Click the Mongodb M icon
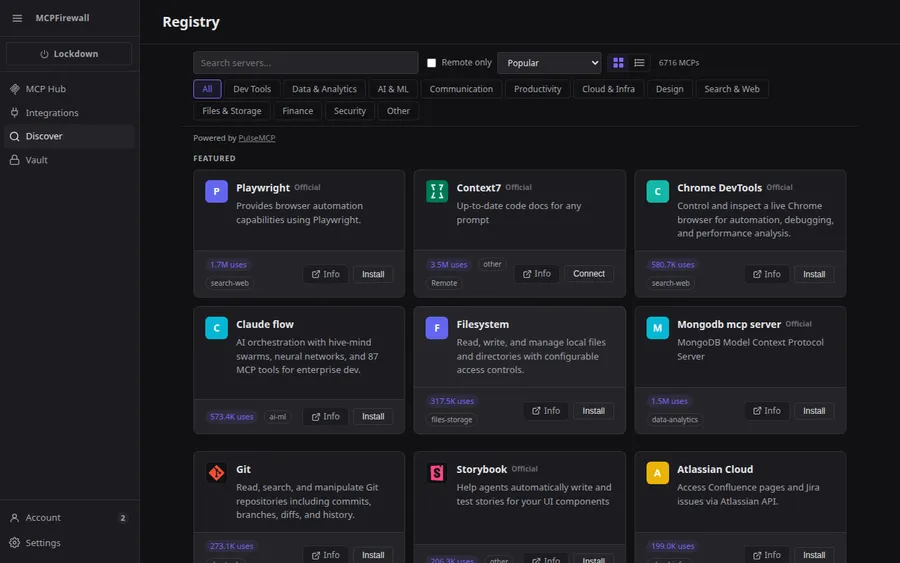 point(658,328)
